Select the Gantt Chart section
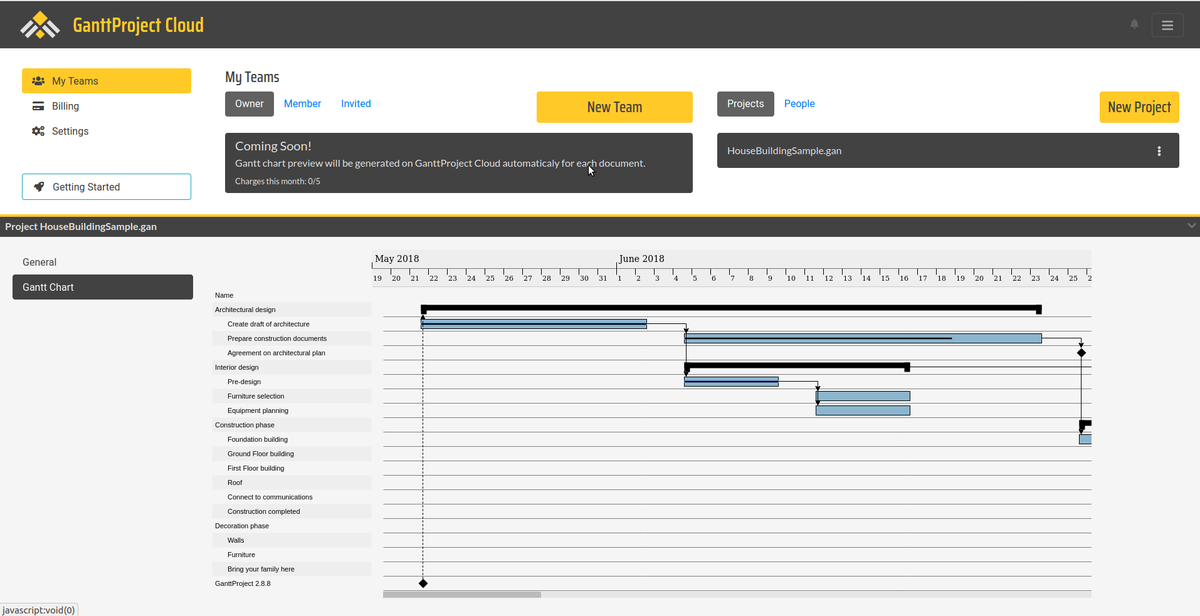The width and height of the screenshot is (1200, 616). [x=102, y=287]
